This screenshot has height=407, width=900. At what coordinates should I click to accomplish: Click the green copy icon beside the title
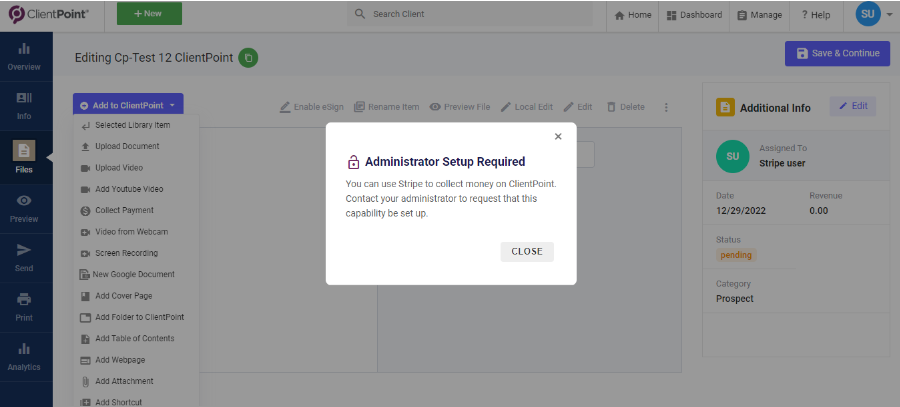[x=248, y=57]
